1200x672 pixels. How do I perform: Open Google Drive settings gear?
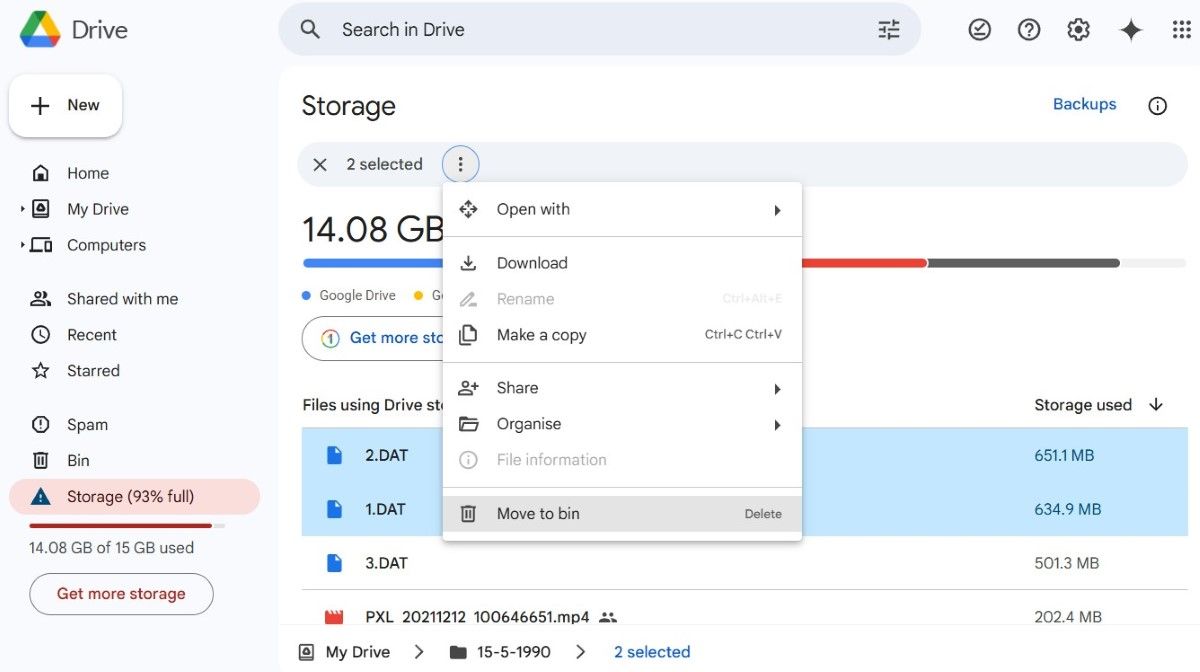tap(1078, 29)
